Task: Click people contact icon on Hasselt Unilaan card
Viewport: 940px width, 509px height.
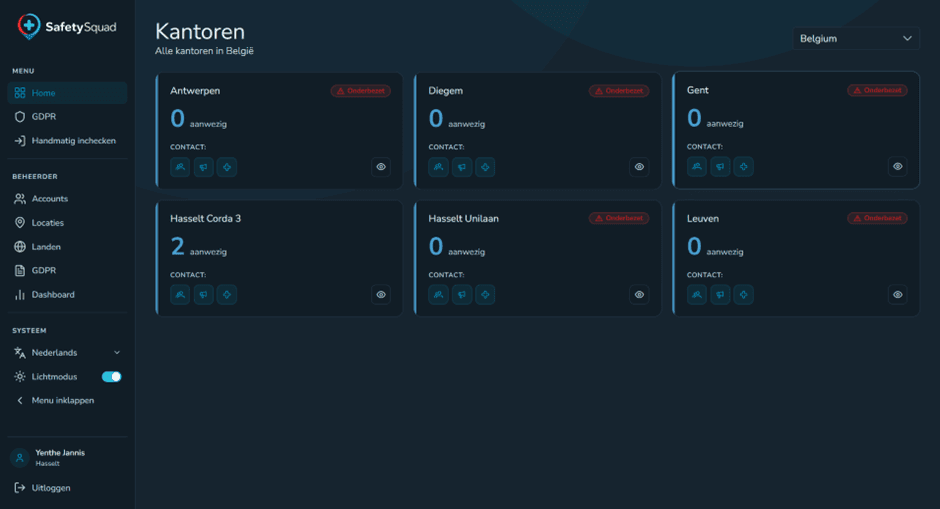Action: (x=438, y=295)
